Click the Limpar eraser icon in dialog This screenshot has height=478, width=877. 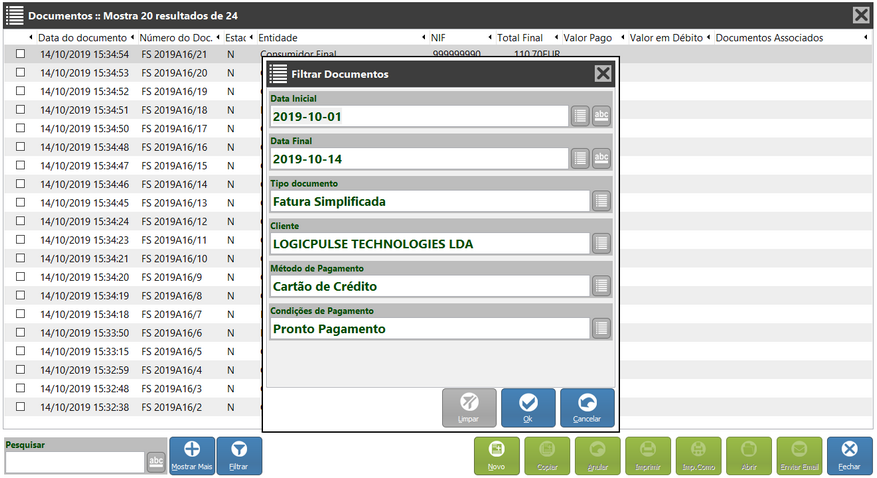pos(469,407)
